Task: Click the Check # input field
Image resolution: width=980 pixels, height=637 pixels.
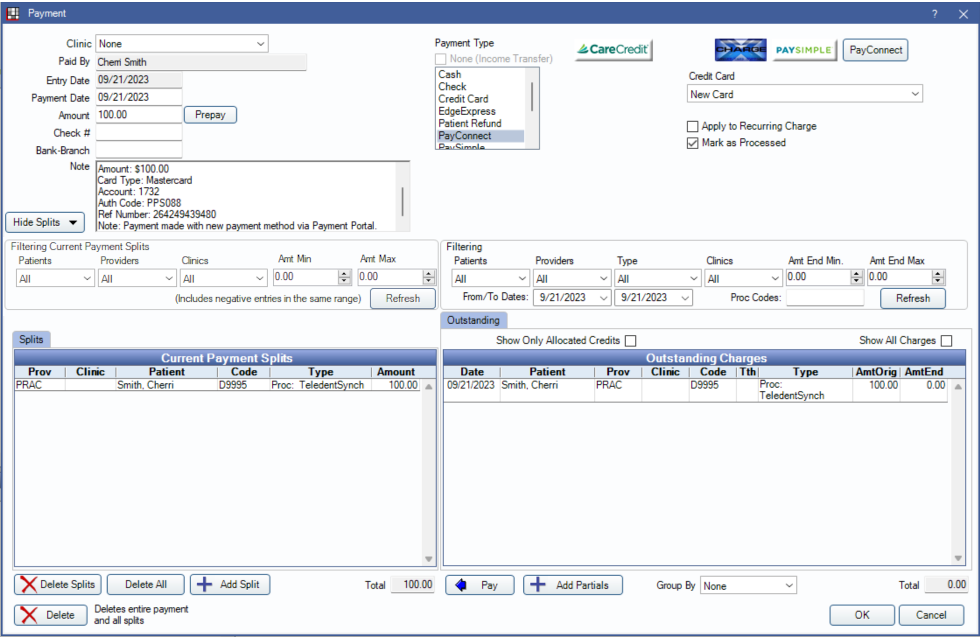Action: click(139, 133)
